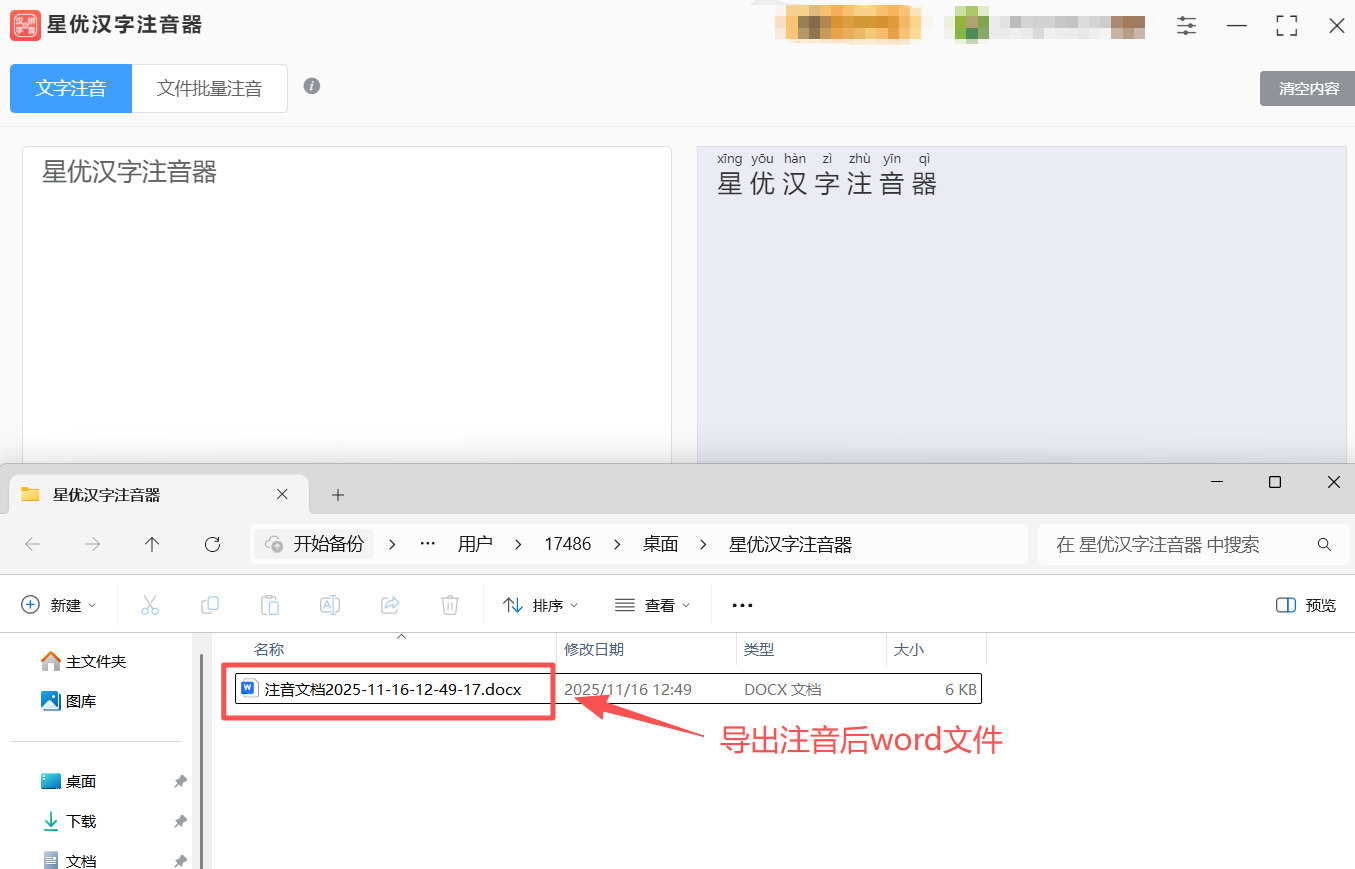This screenshot has width=1355, height=869.
Task: Navigate to 用户 in the breadcrumb
Action: (x=475, y=544)
